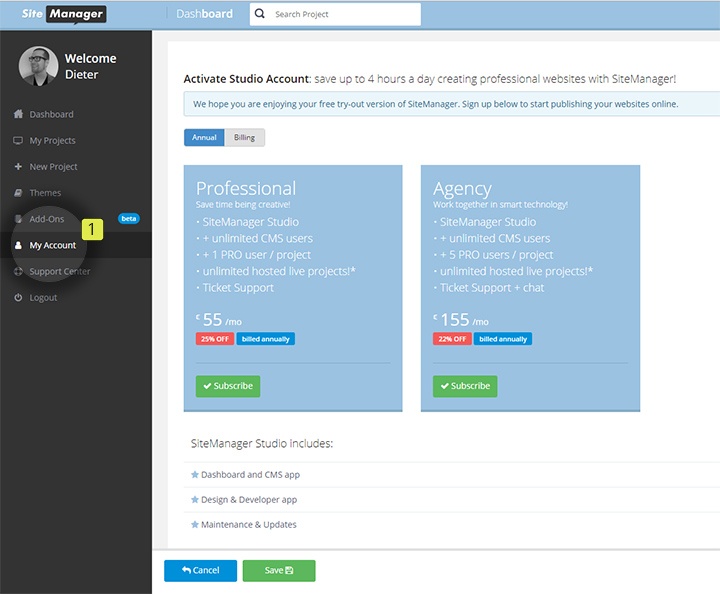Select New Project in the sidebar

pyautogui.click(x=53, y=167)
